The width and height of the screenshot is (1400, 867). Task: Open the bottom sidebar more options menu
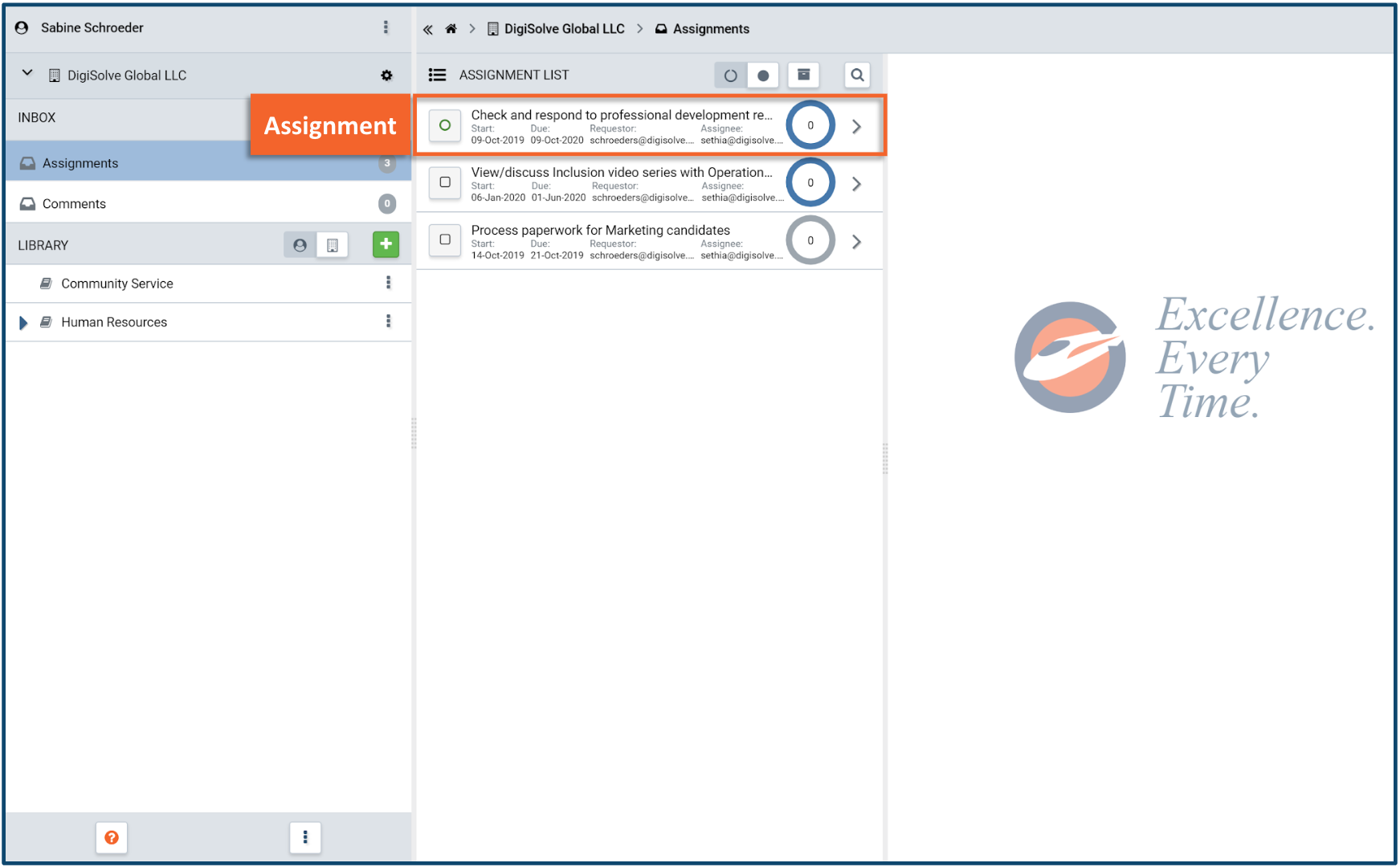click(305, 837)
